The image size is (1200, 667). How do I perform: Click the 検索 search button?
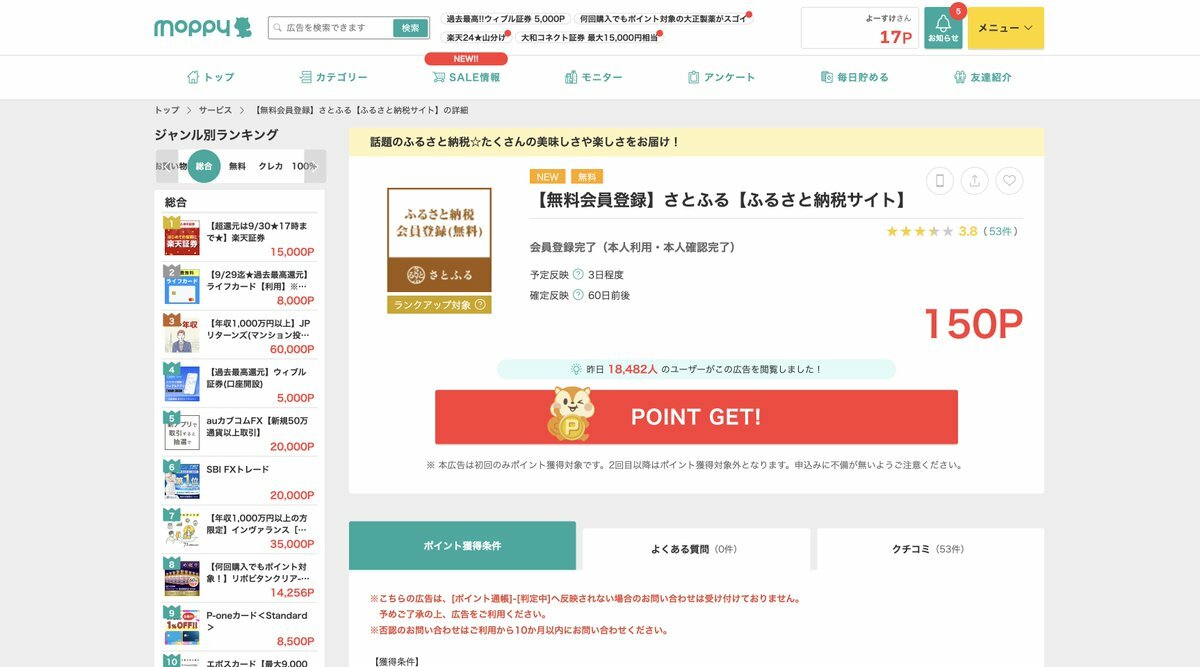coord(410,28)
